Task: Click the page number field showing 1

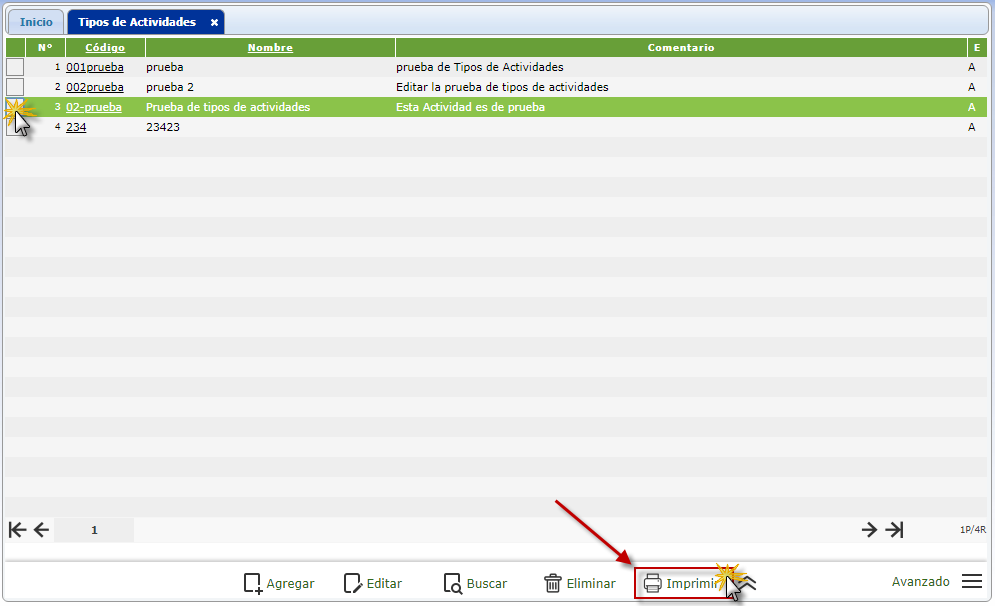Action: pyautogui.click(x=94, y=530)
